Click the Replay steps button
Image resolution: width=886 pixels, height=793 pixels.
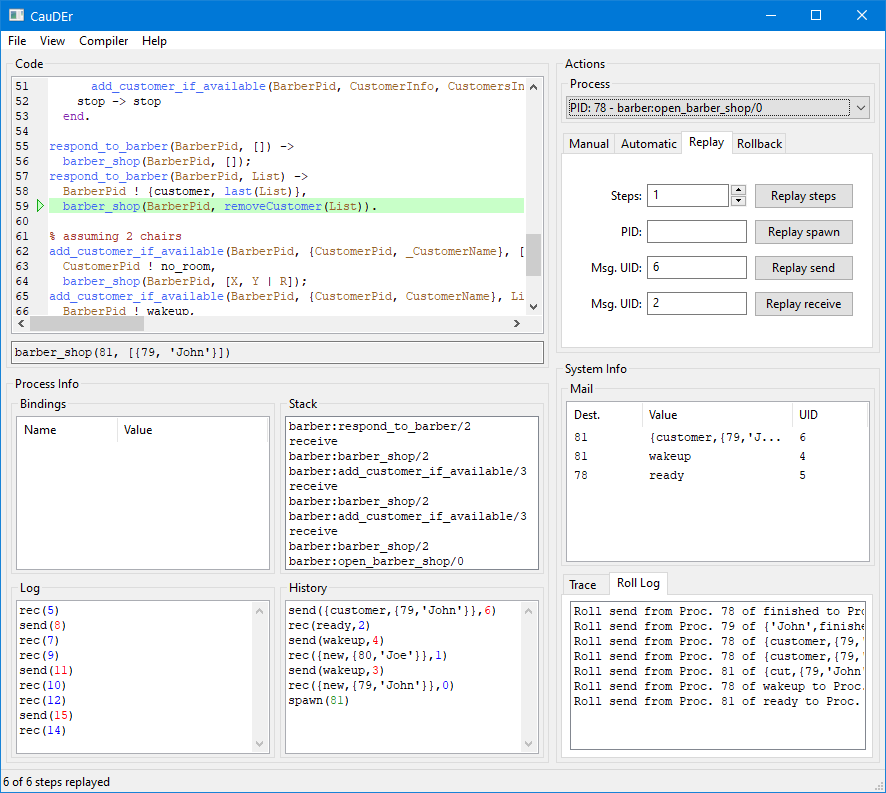[803, 196]
